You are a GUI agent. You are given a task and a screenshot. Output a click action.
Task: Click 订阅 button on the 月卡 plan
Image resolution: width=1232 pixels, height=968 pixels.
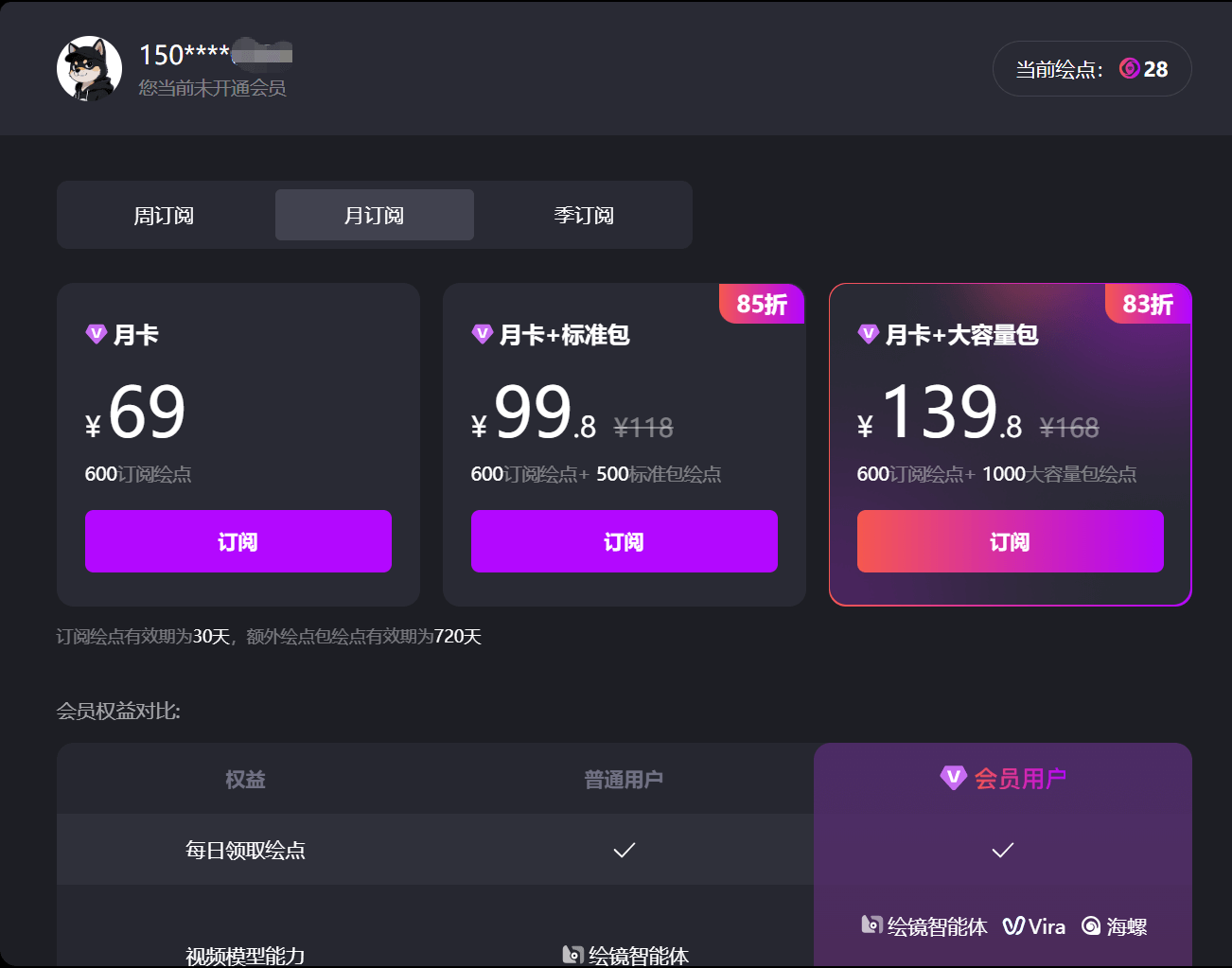coord(238,541)
